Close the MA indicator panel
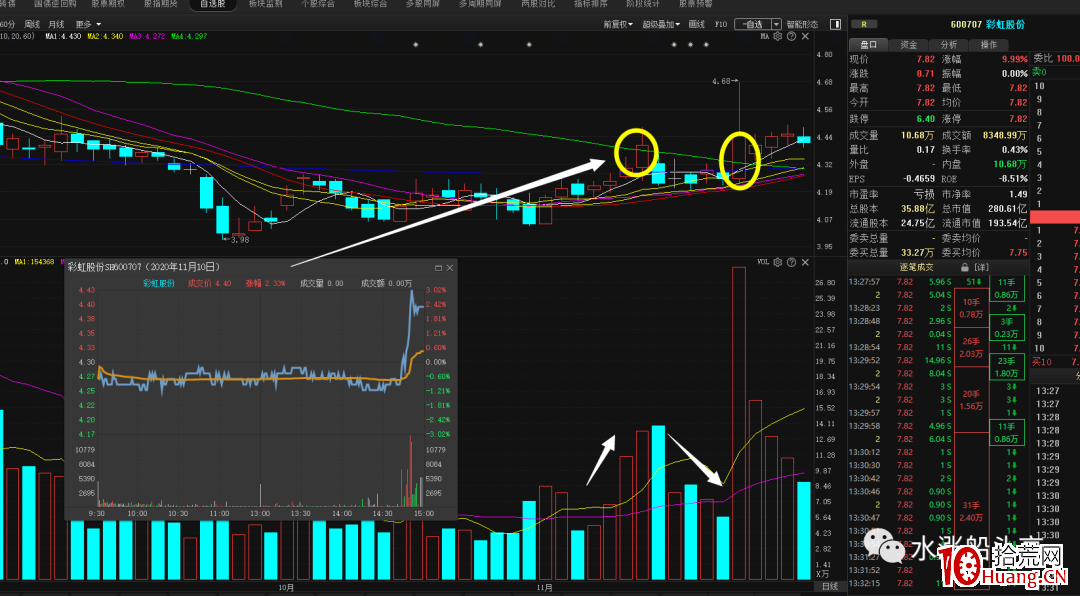1080x596 pixels. click(x=804, y=36)
